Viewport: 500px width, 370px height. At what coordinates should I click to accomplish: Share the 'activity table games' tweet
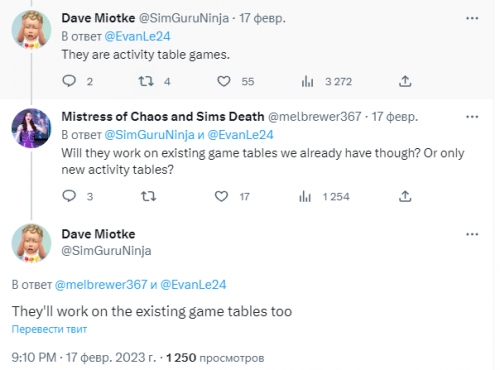coord(405,81)
